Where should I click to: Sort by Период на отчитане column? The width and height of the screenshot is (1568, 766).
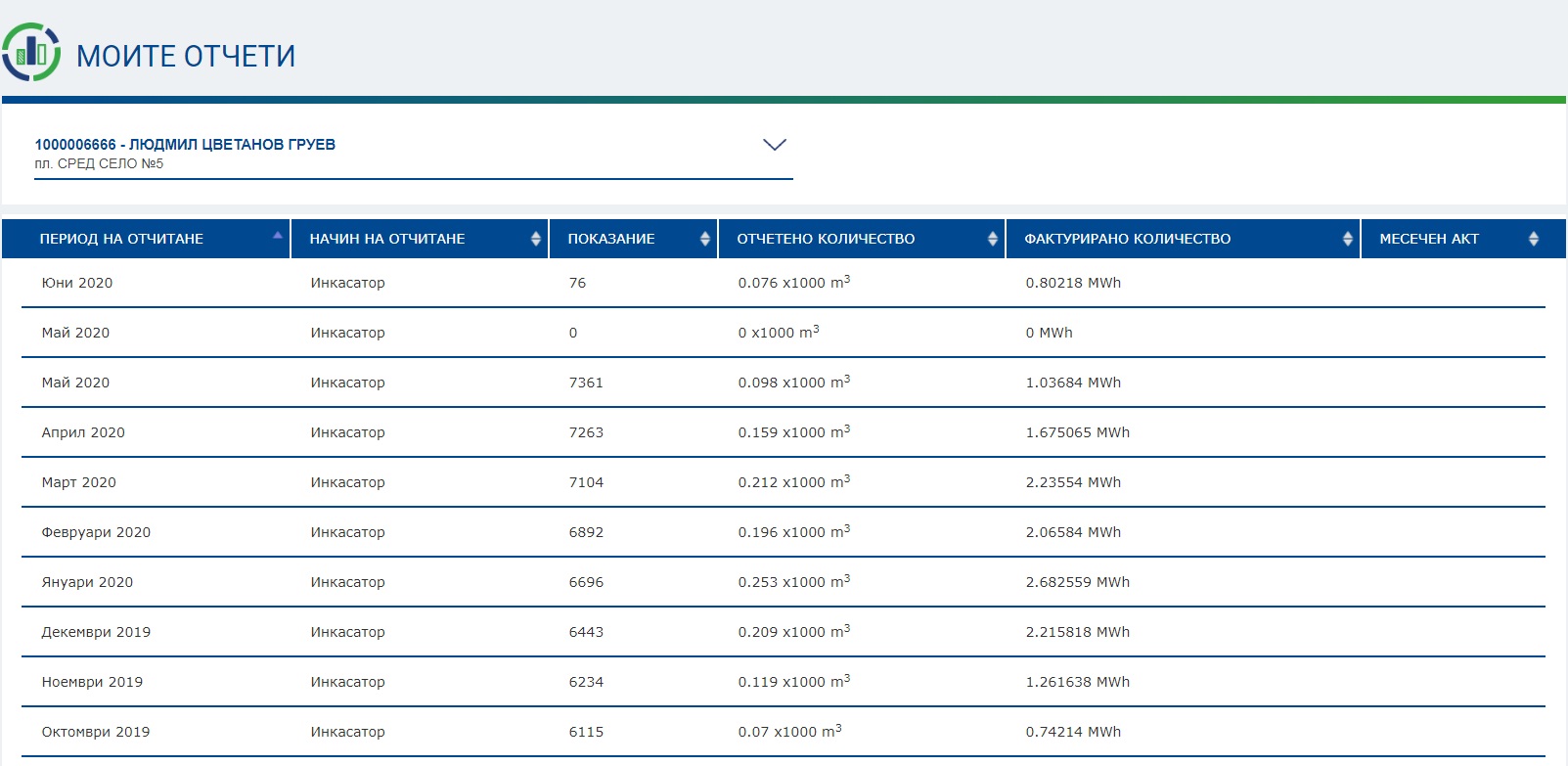pos(277,237)
